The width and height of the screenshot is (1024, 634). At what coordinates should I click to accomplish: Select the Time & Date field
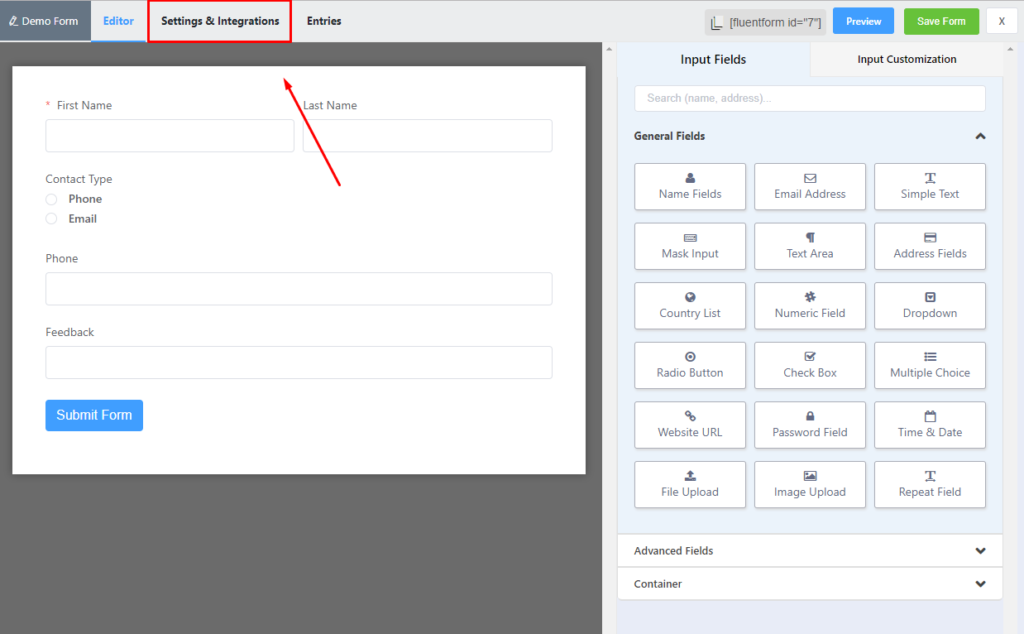pyautogui.click(x=930, y=425)
